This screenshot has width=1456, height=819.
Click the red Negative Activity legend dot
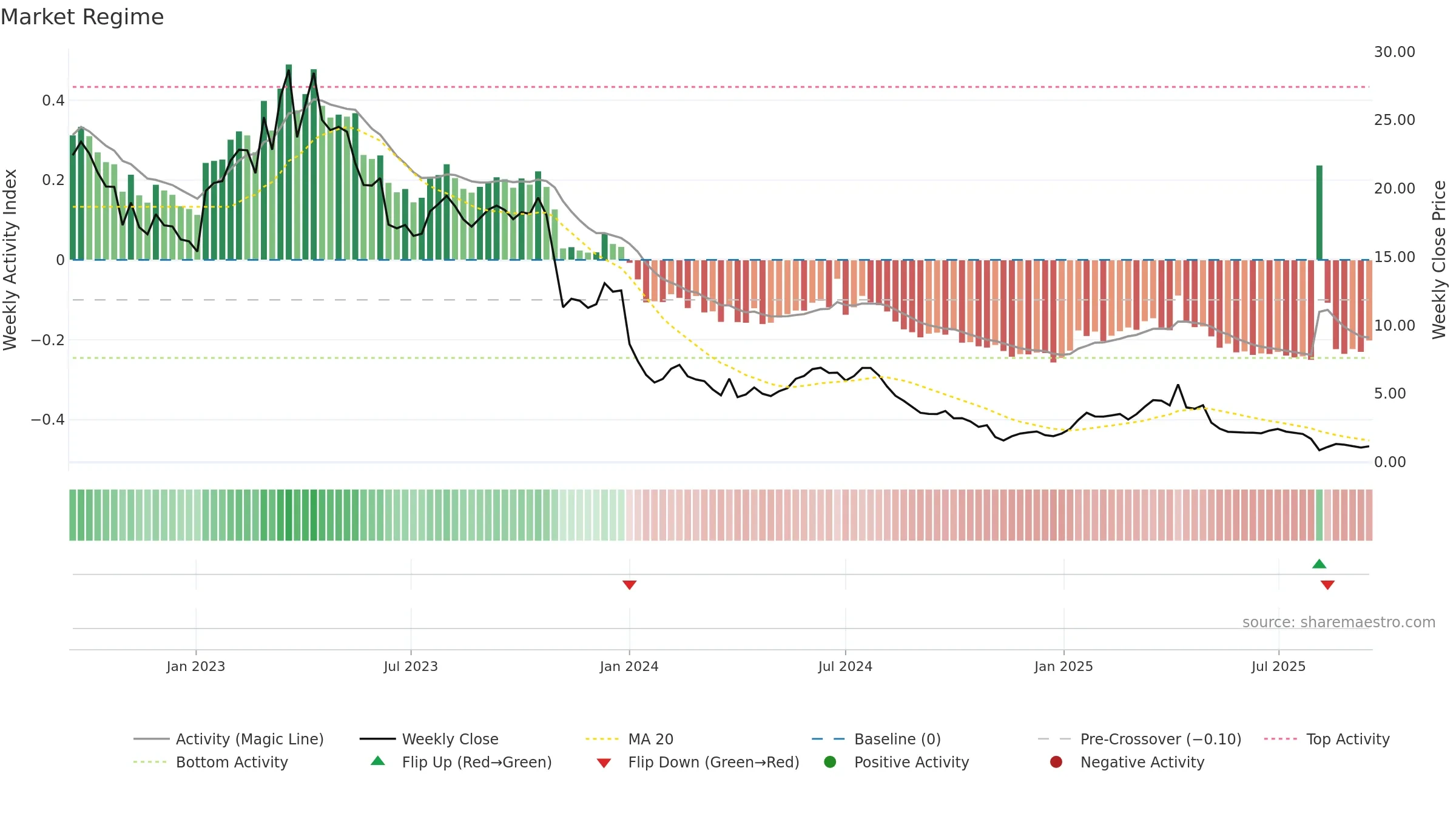click(x=1056, y=762)
